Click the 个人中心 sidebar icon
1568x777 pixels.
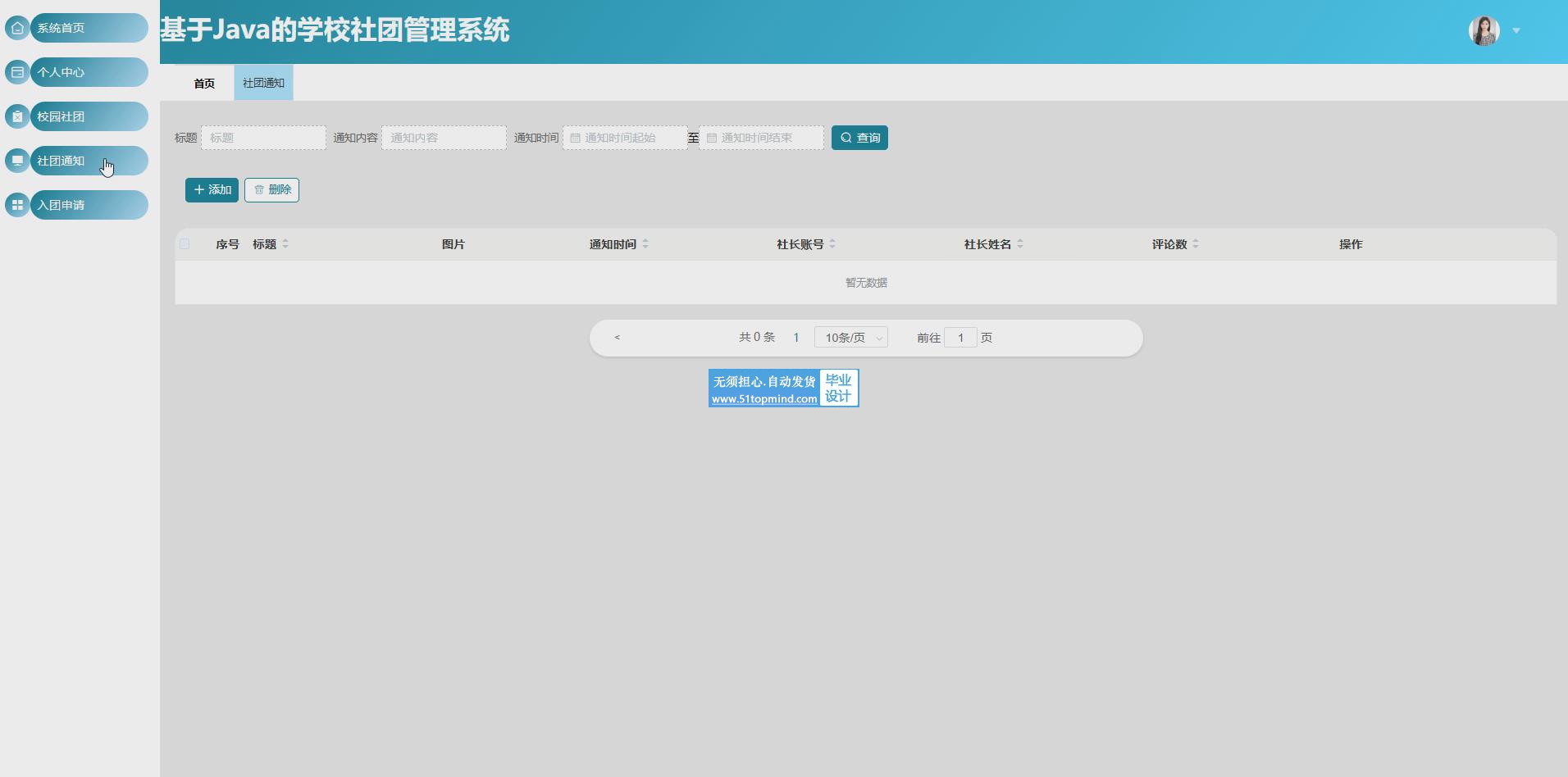tap(17, 72)
